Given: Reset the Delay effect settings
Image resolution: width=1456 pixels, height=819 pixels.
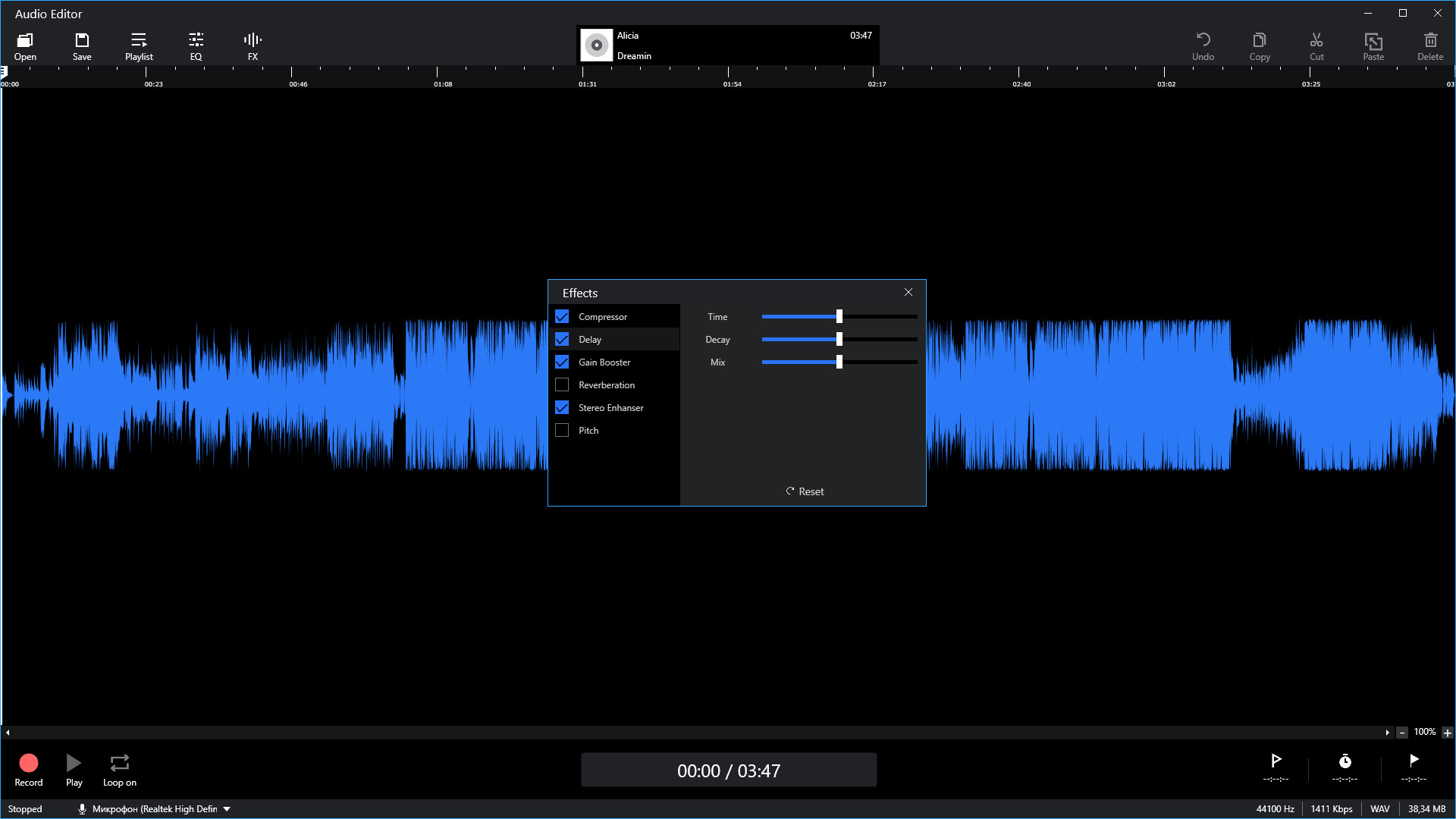Looking at the screenshot, I should (x=804, y=491).
